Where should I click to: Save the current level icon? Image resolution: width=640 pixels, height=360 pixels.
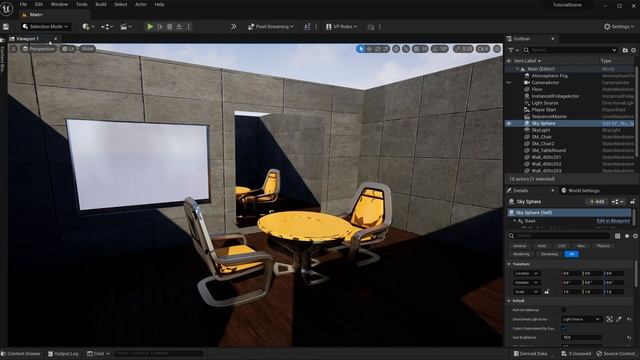click(6, 27)
